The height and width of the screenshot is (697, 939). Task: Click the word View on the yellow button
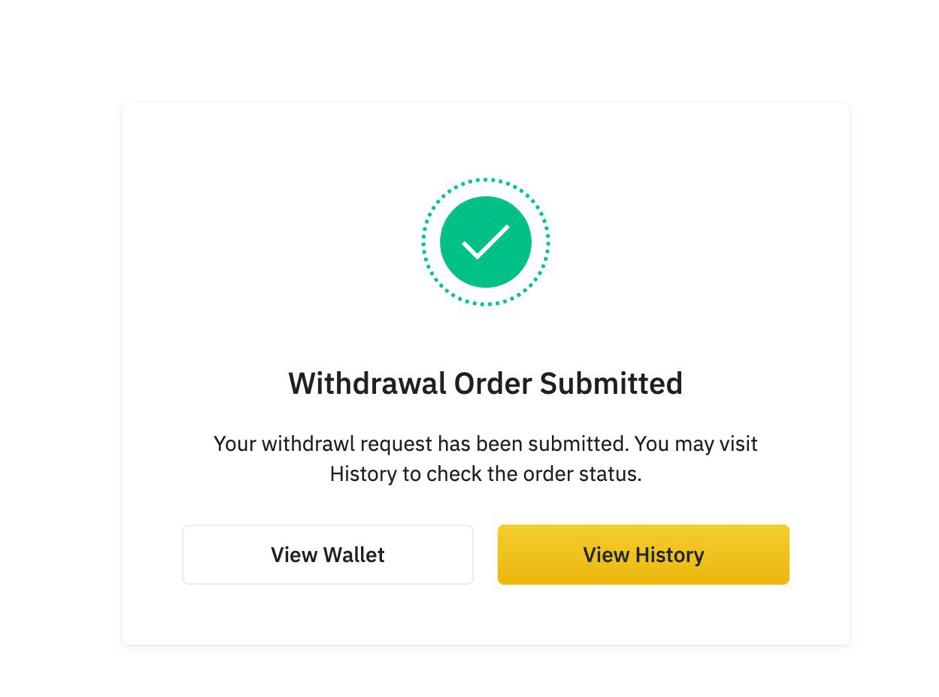(x=606, y=555)
